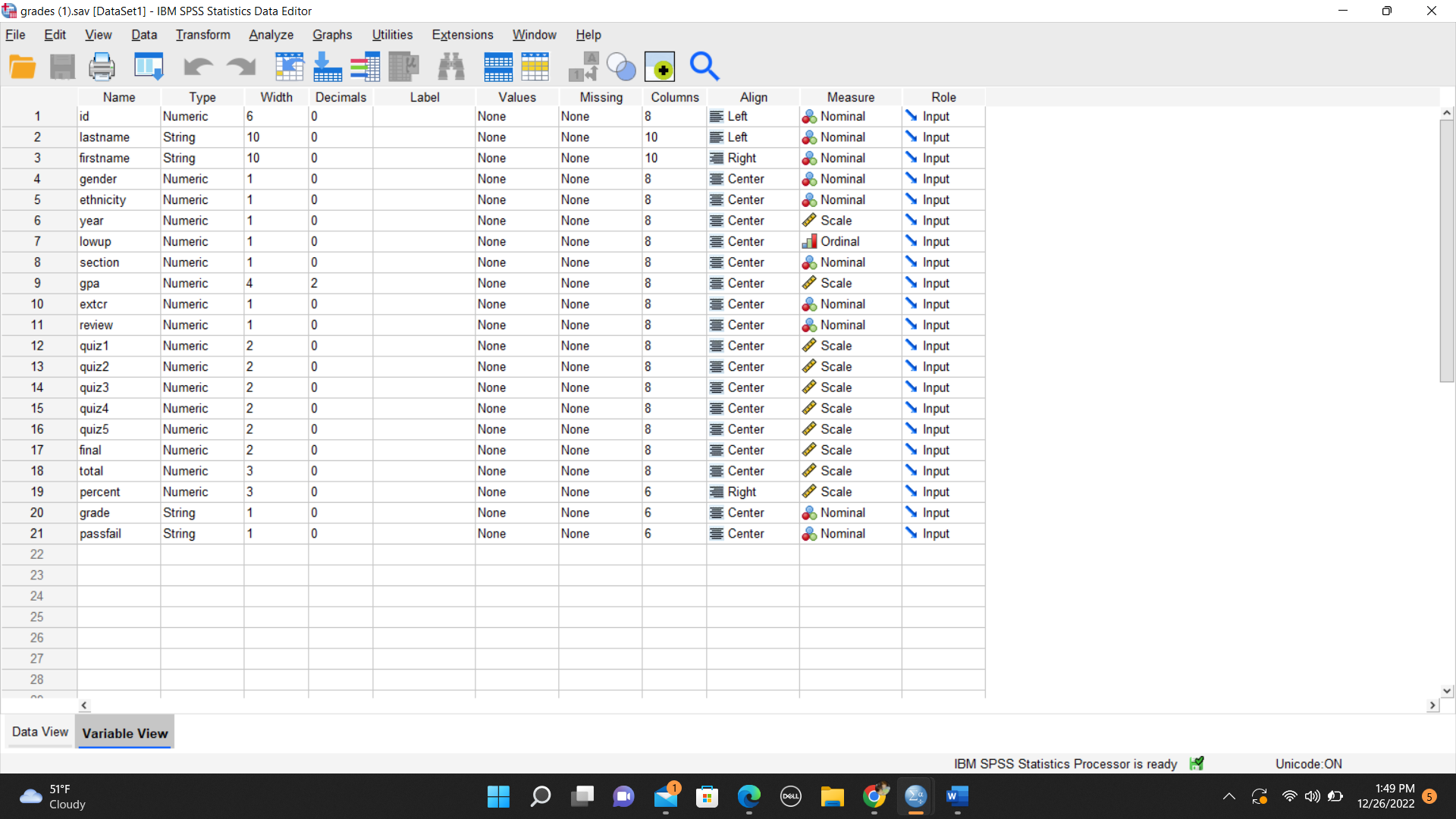Click the Windows Start button
Screen dimensions: 1456x819
(x=498, y=796)
